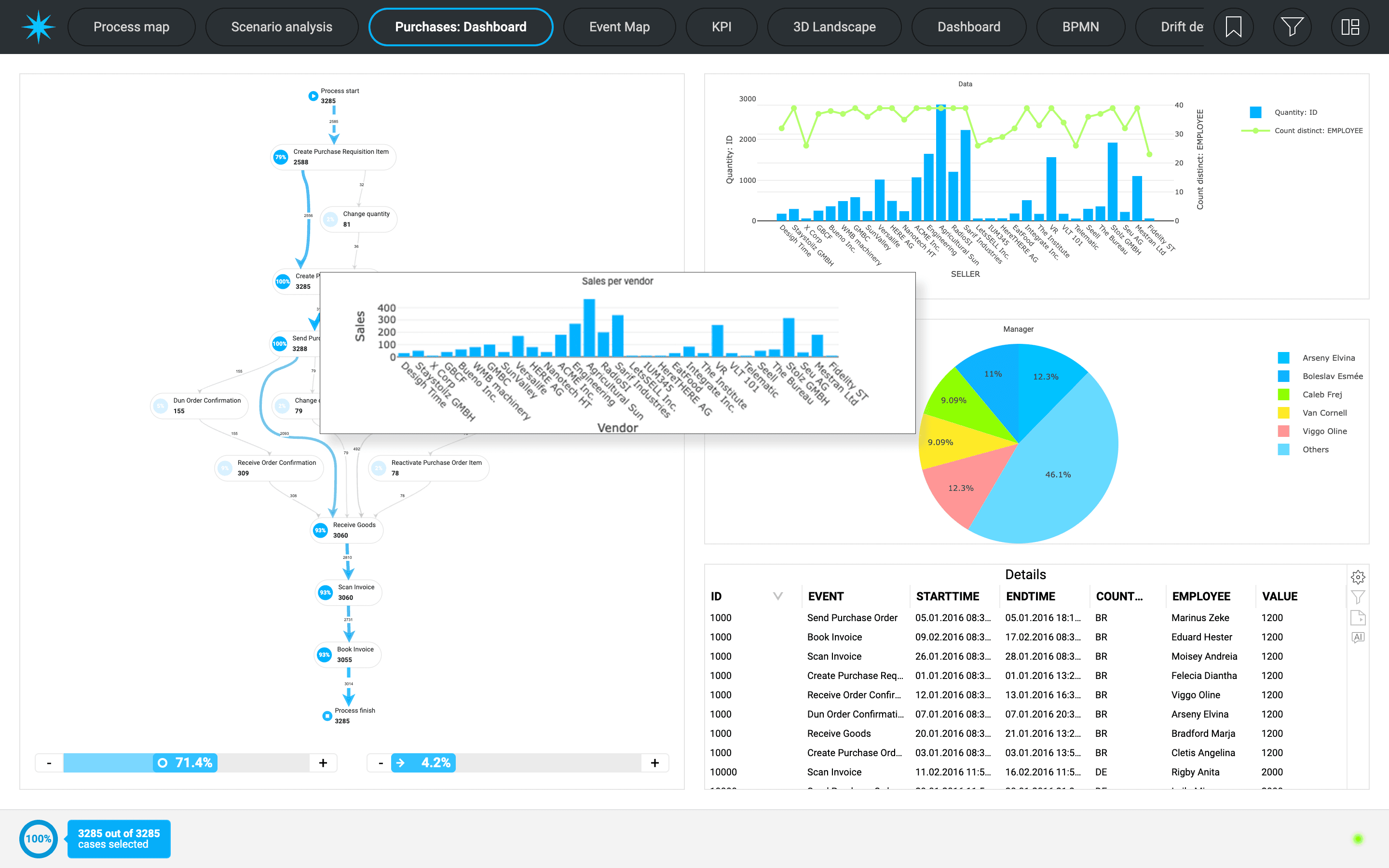Open the filter funnel icon in header
The image size is (1389, 868).
pyautogui.click(x=1292, y=27)
